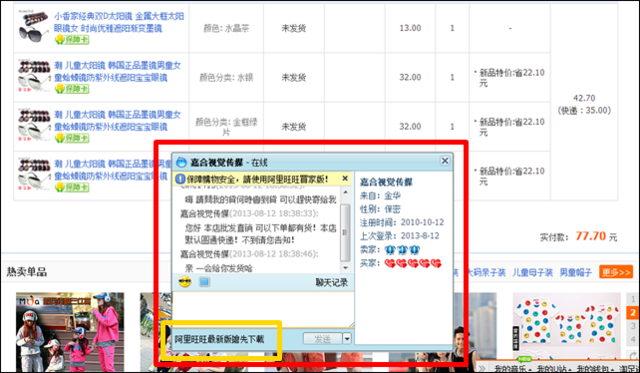Open the 小香家经典双D太阳镜 product link
The height and width of the screenshot is (373, 640).
[119, 22]
